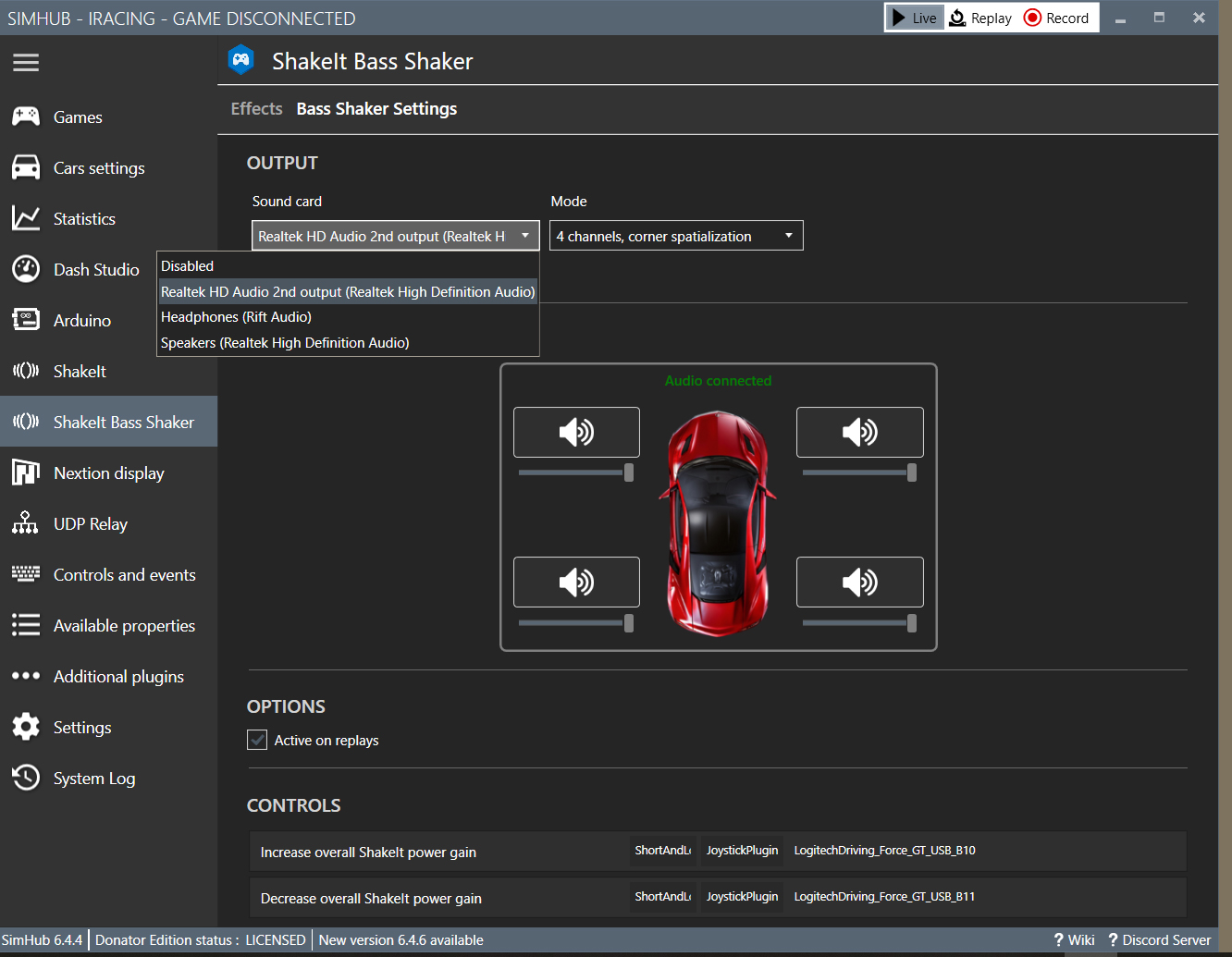Click New version 6.4.6 available notice
1232x957 pixels.
coord(400,939)
